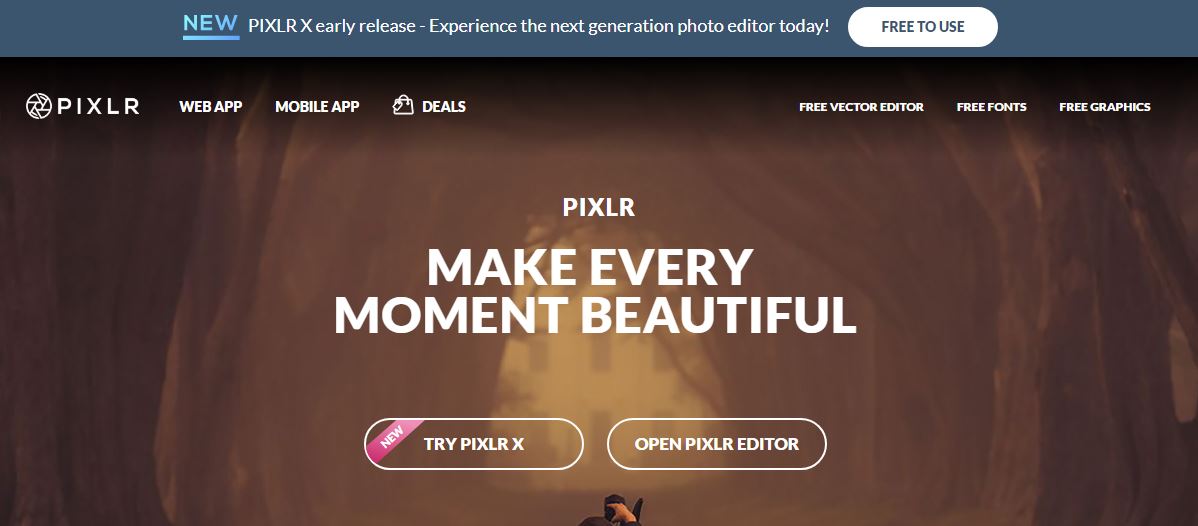Image resolution: width=1198 pixels, height=526 pixels.
Task: Click the shopping bag Deals icon
Action: pos(403,106)
